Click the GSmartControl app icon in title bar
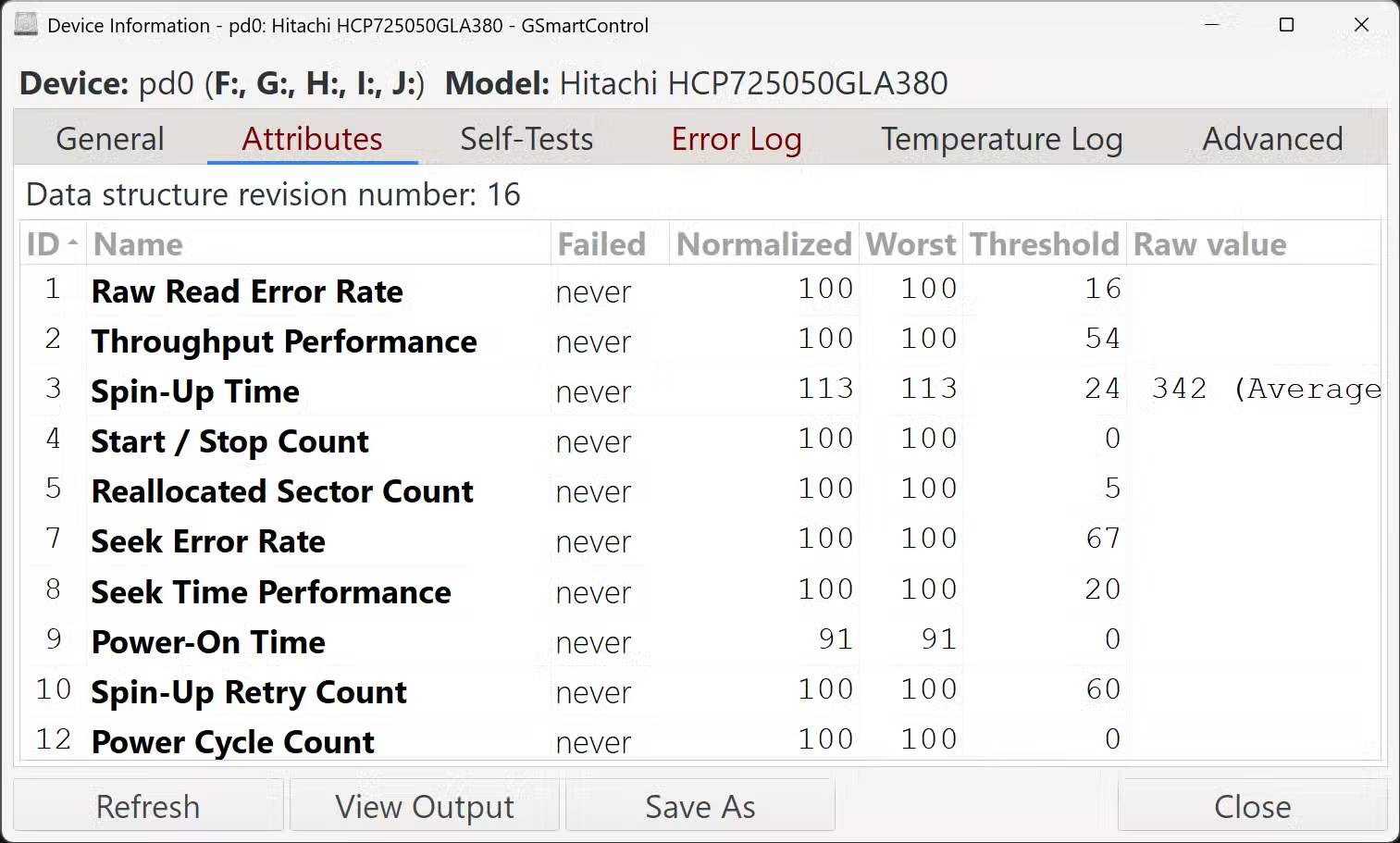This screenshot has height=843, width=1400. click(x=26, y=25)
